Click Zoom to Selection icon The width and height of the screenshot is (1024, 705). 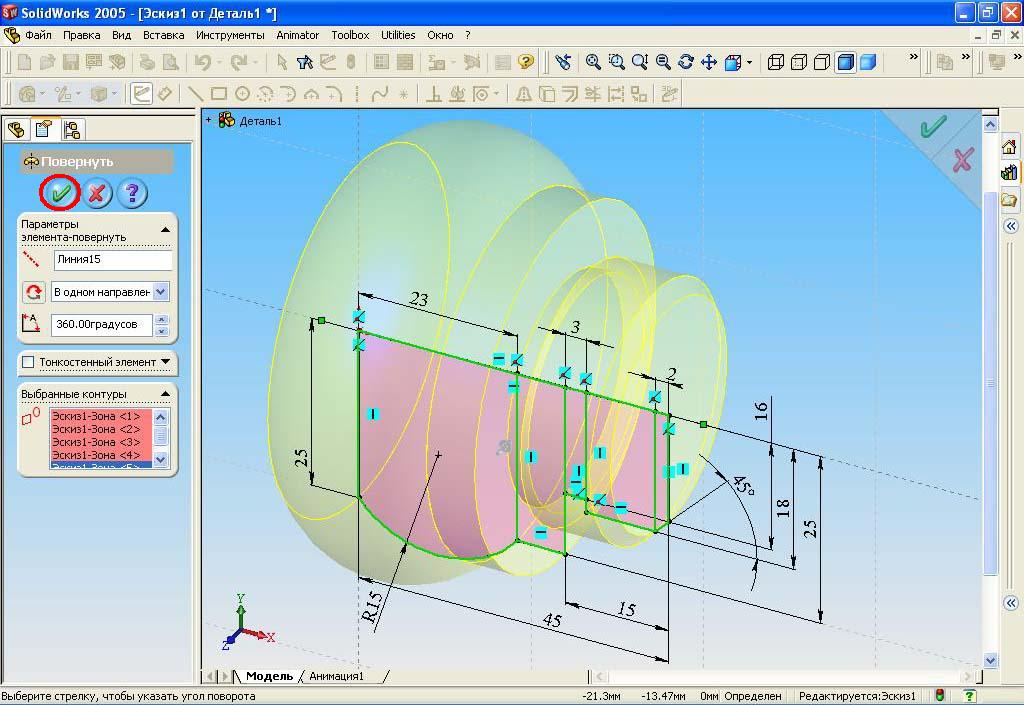point(663,62)
